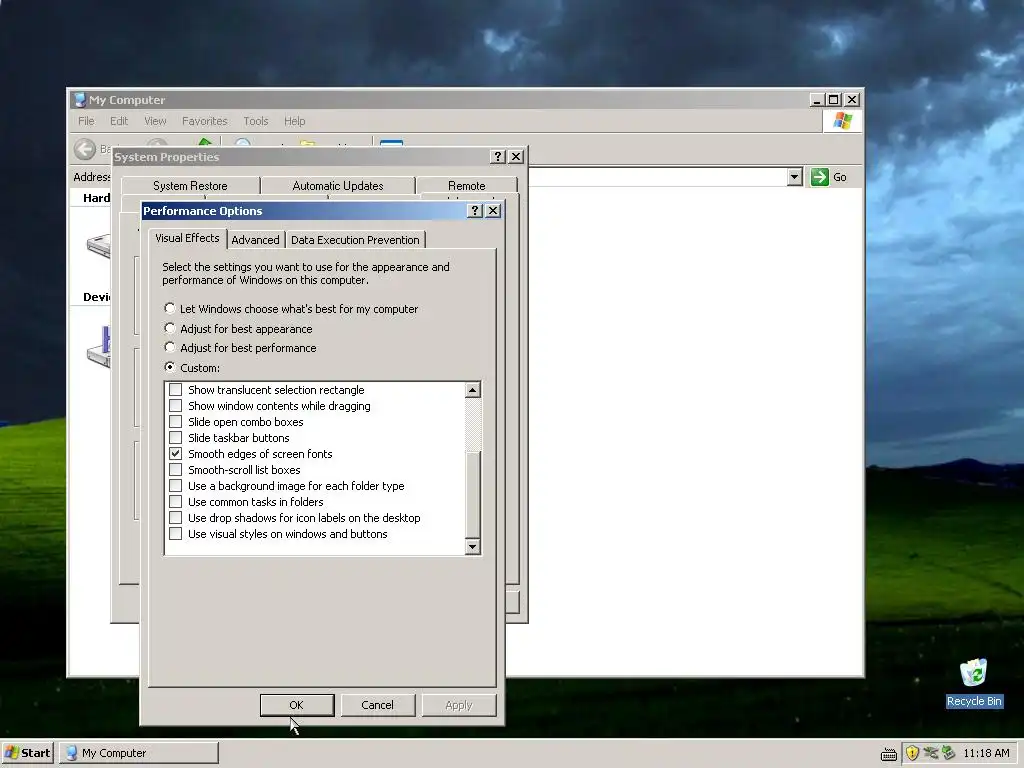
Task: Select the Custom radio option
Action: pyautogui.click(x=170, y=367)
